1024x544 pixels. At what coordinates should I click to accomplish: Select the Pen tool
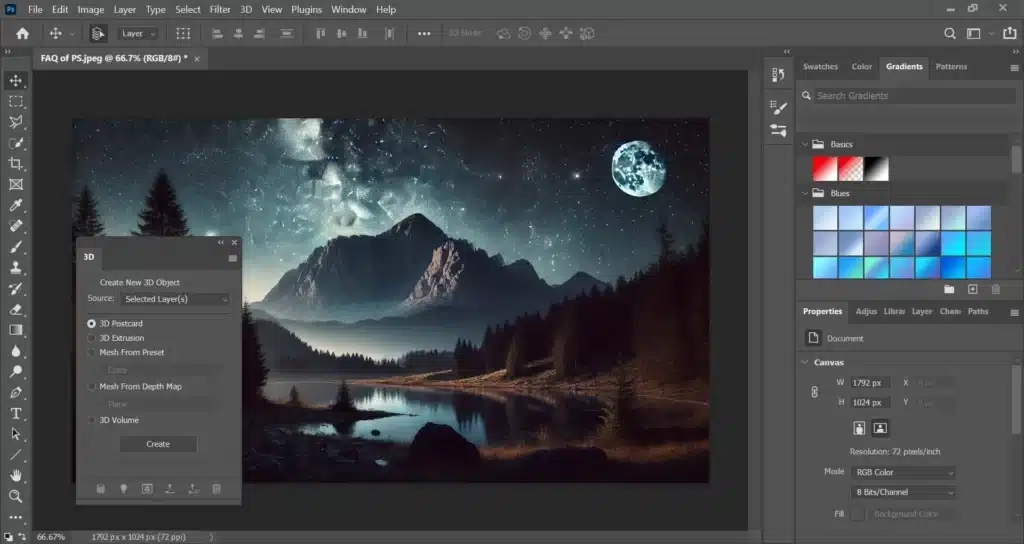click(16, 392)
